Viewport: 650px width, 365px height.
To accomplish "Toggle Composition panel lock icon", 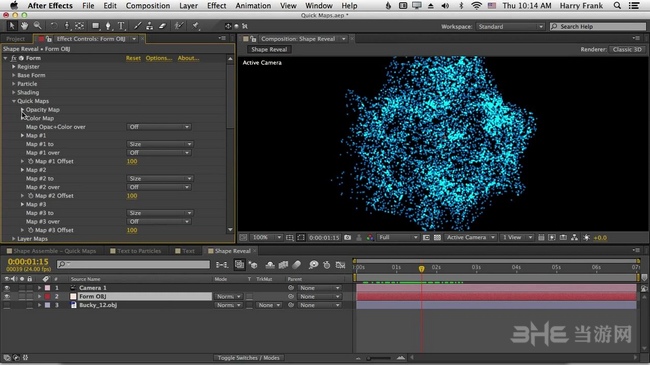I will pos(253,39).
